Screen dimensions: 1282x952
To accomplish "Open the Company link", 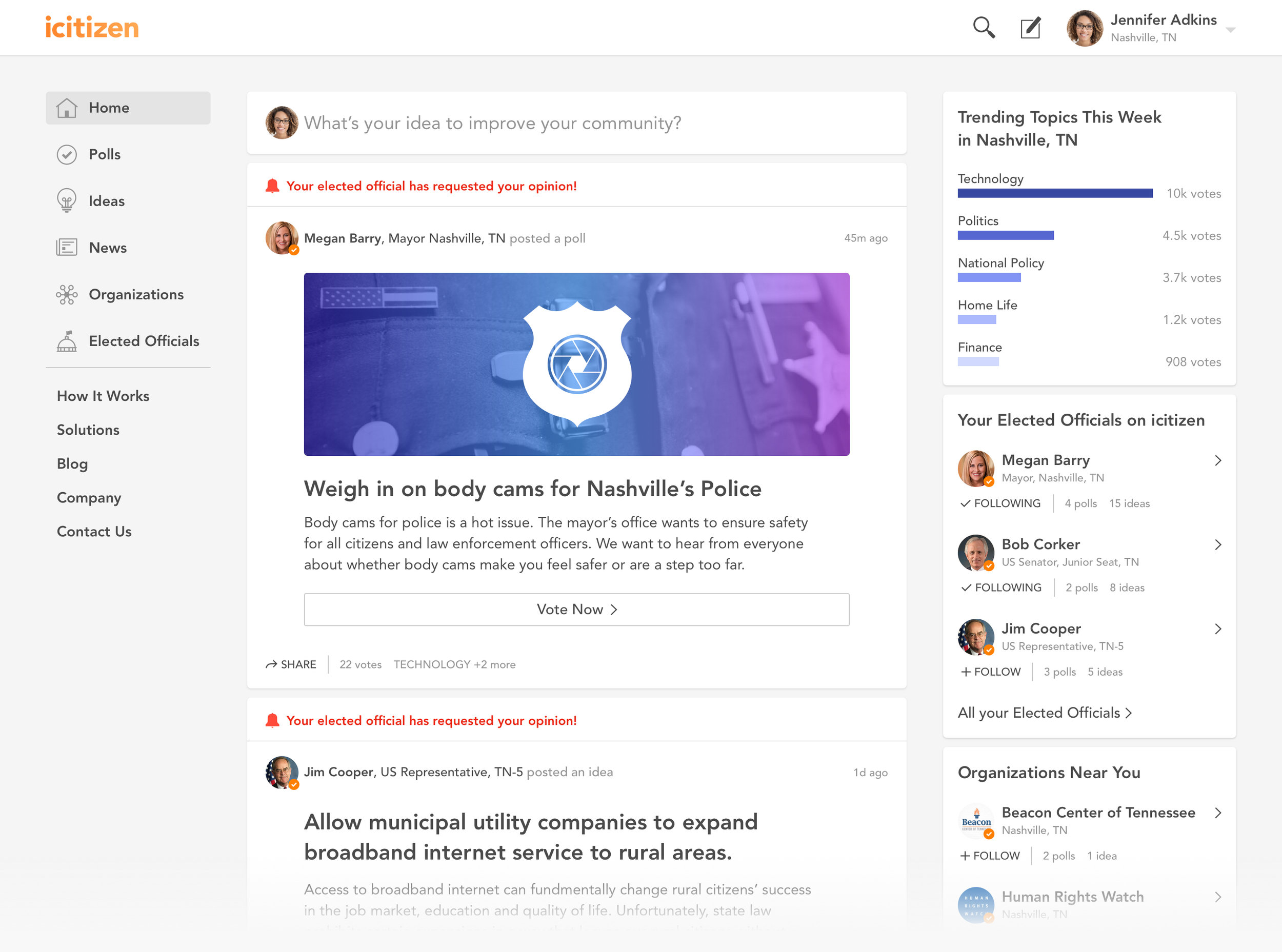I will [89, 498].
